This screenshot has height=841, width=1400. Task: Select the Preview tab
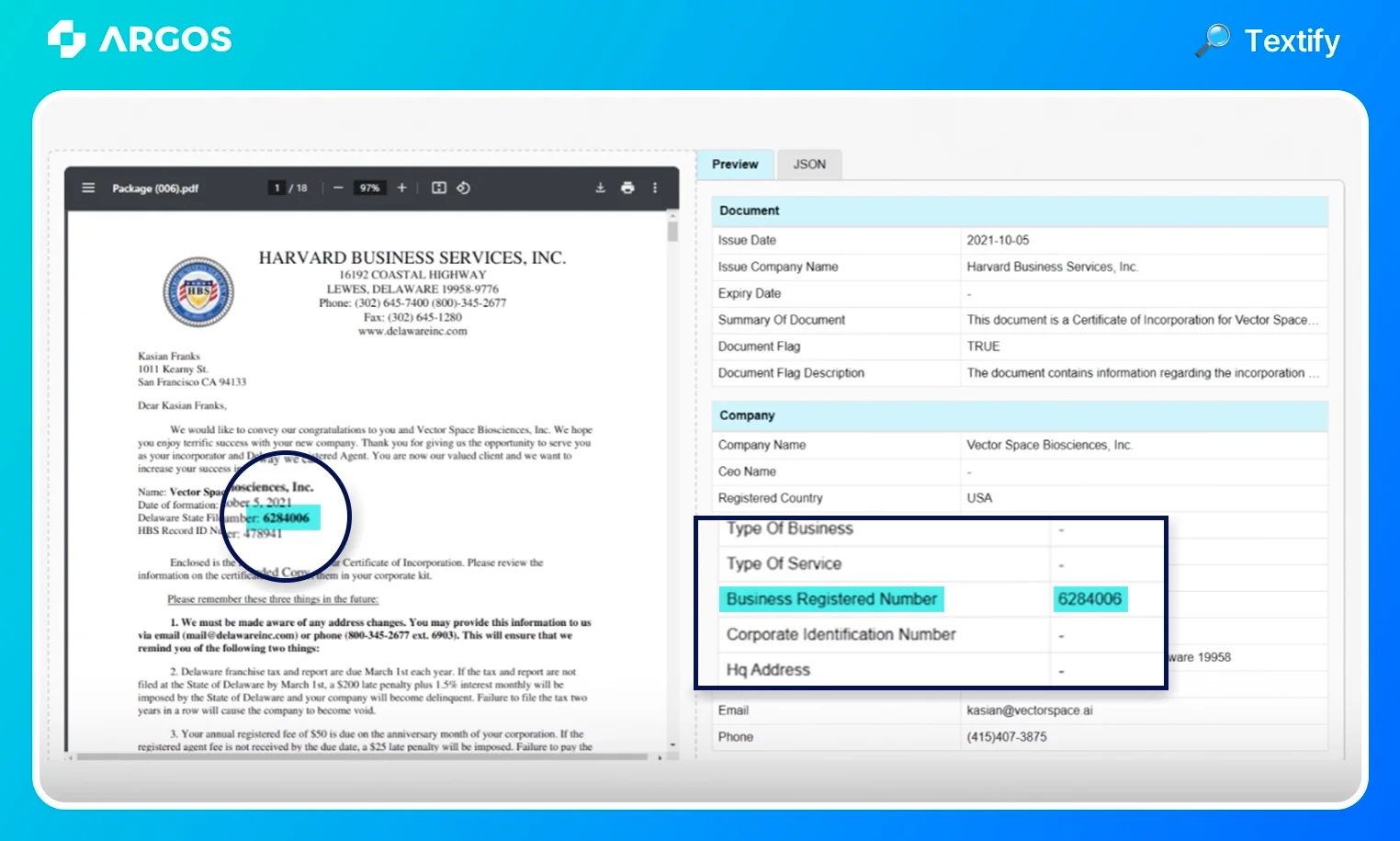tap(735, 165)
